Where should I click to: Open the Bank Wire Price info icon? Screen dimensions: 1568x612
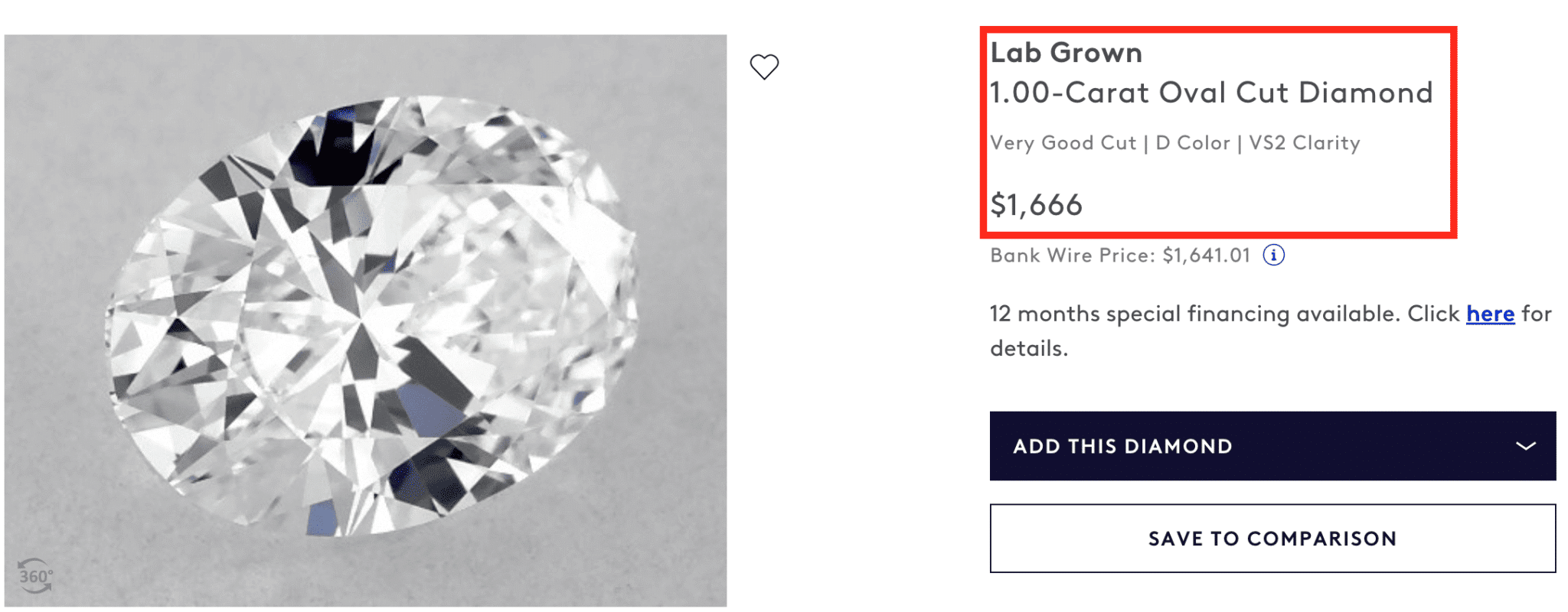pyautogui.click(x=1273, y=255)
